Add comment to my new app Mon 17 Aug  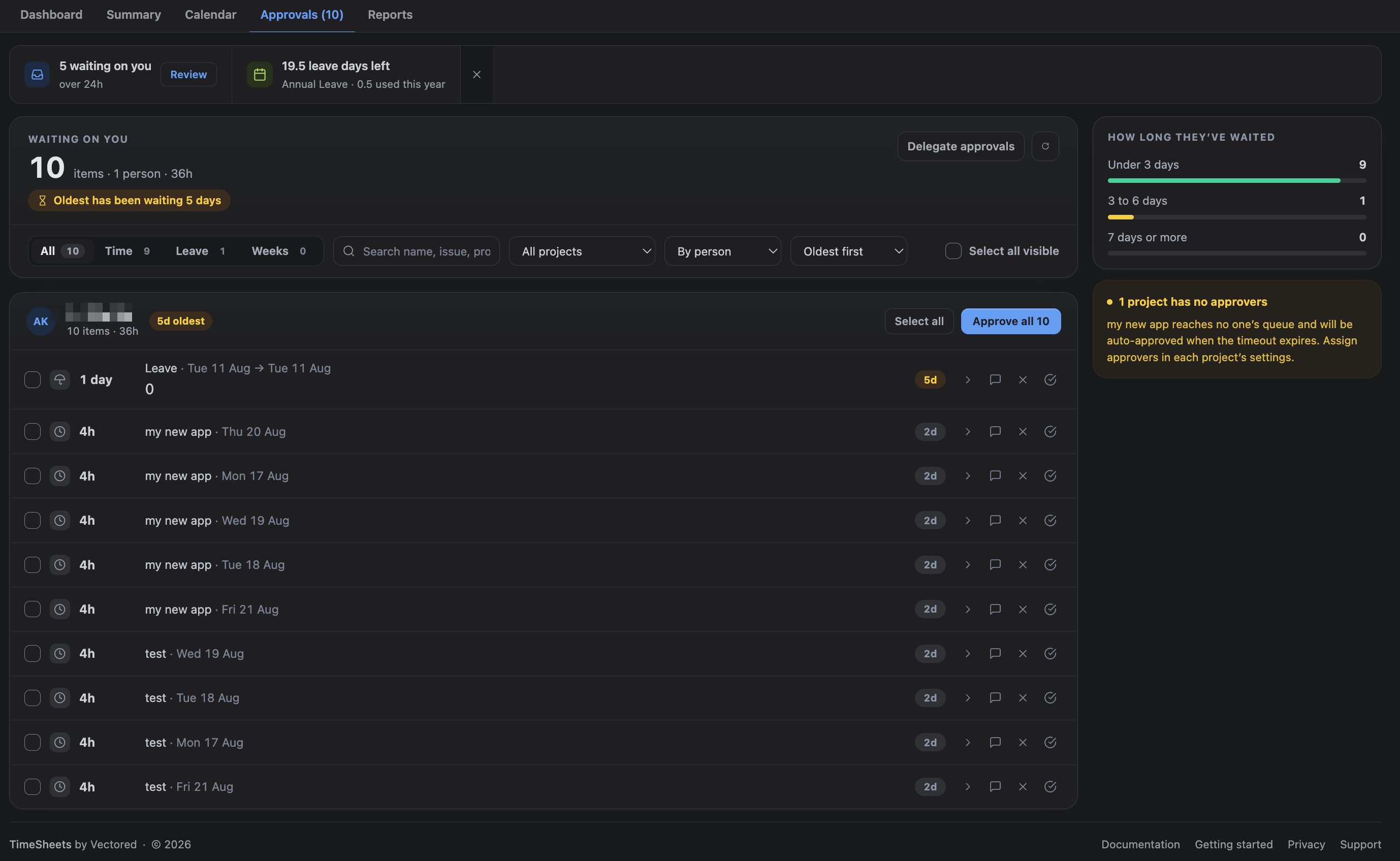click(995, 476)
